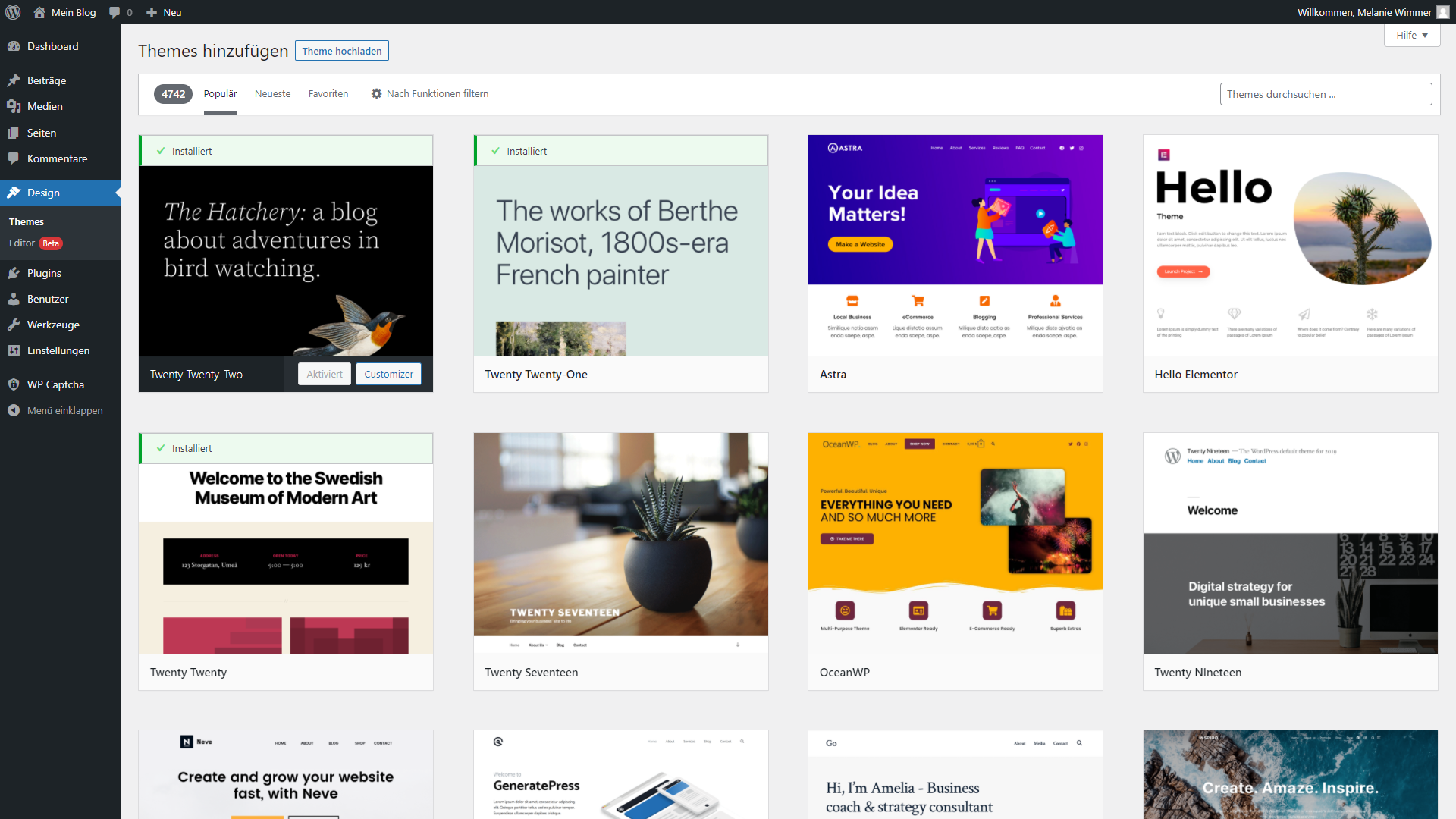
Task: Click the Seiten pages icon
Action: 14,133
